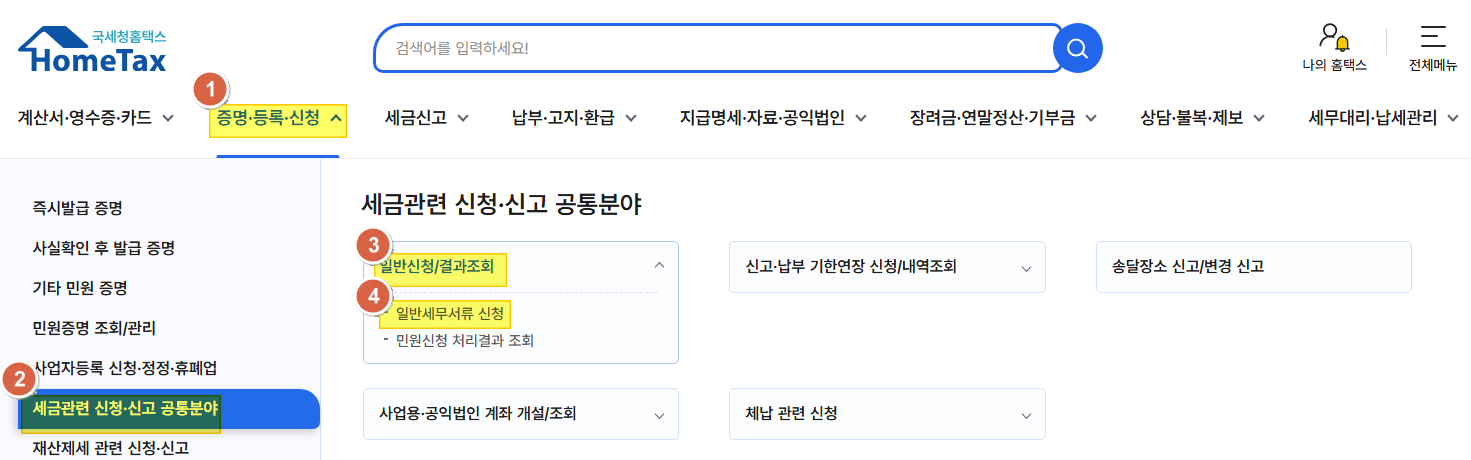Expand the 지급명세·자료·공익법인 menu
Image resolution: width=1471 pixels, height=460 pixels.
pyautogui.click(x=773, y=118)
